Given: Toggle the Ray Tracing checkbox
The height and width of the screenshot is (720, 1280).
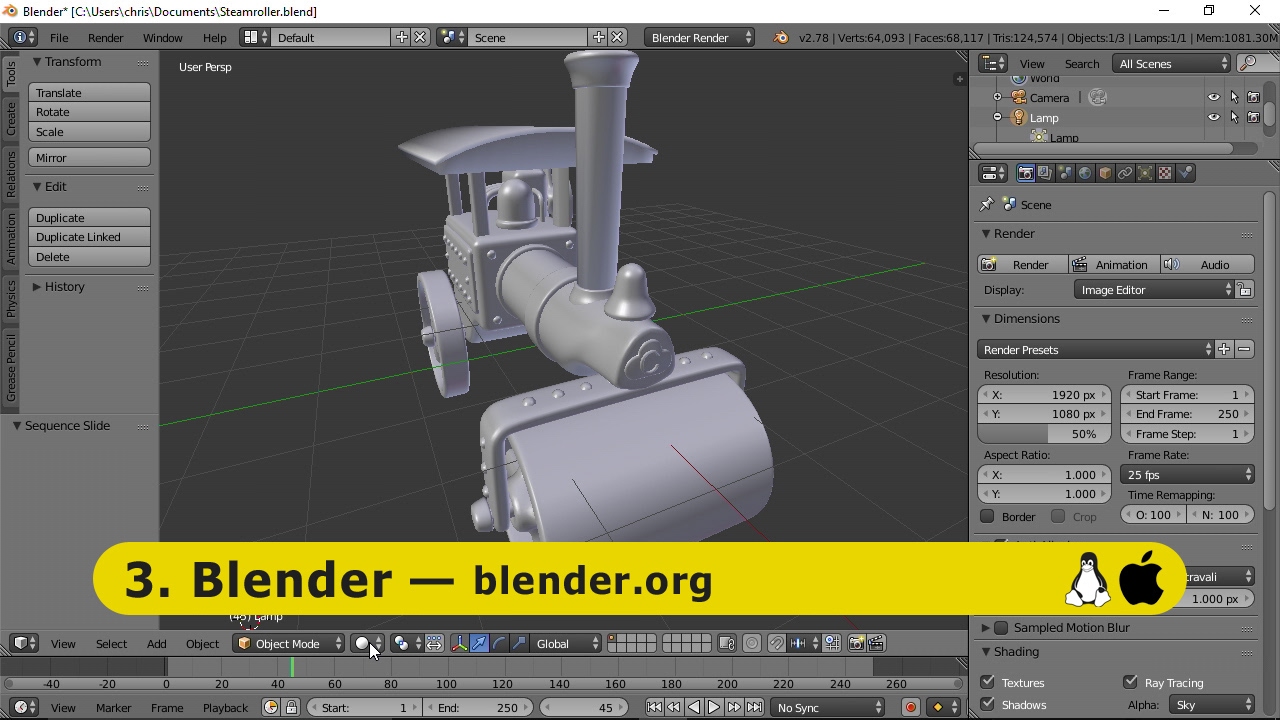Looking at the screenshot, I should tap(1130, 682).
